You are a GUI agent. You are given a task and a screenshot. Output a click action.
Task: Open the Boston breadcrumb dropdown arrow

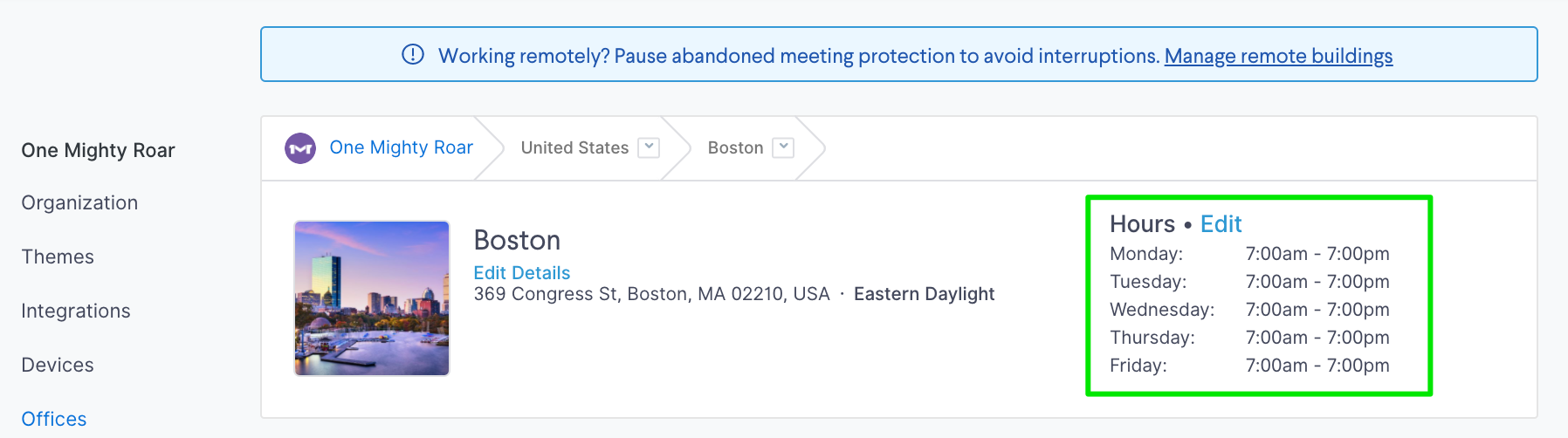point(784,147)
